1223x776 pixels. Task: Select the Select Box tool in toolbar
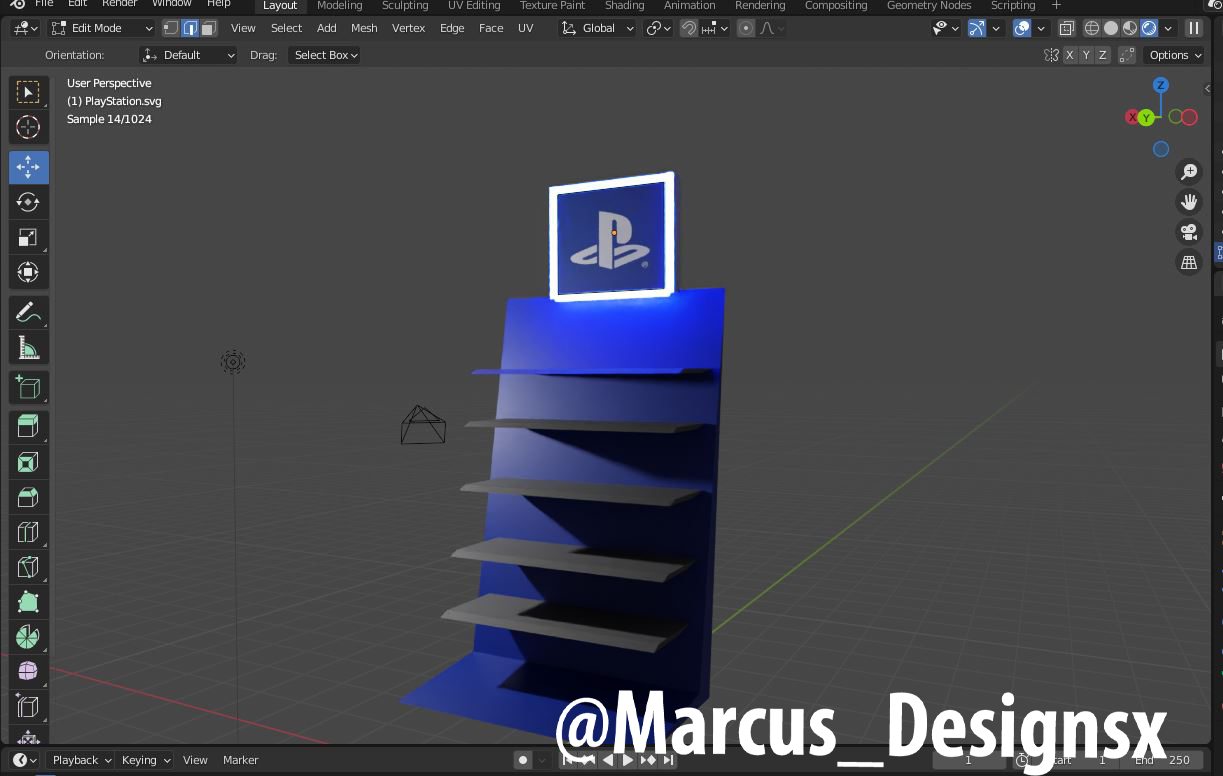coord(28,92)
